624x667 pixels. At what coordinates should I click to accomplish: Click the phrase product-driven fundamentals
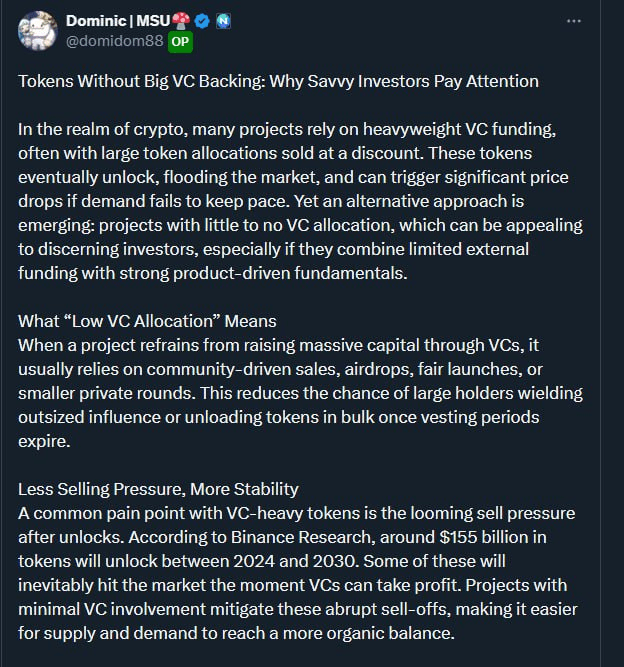pos(290,274)
